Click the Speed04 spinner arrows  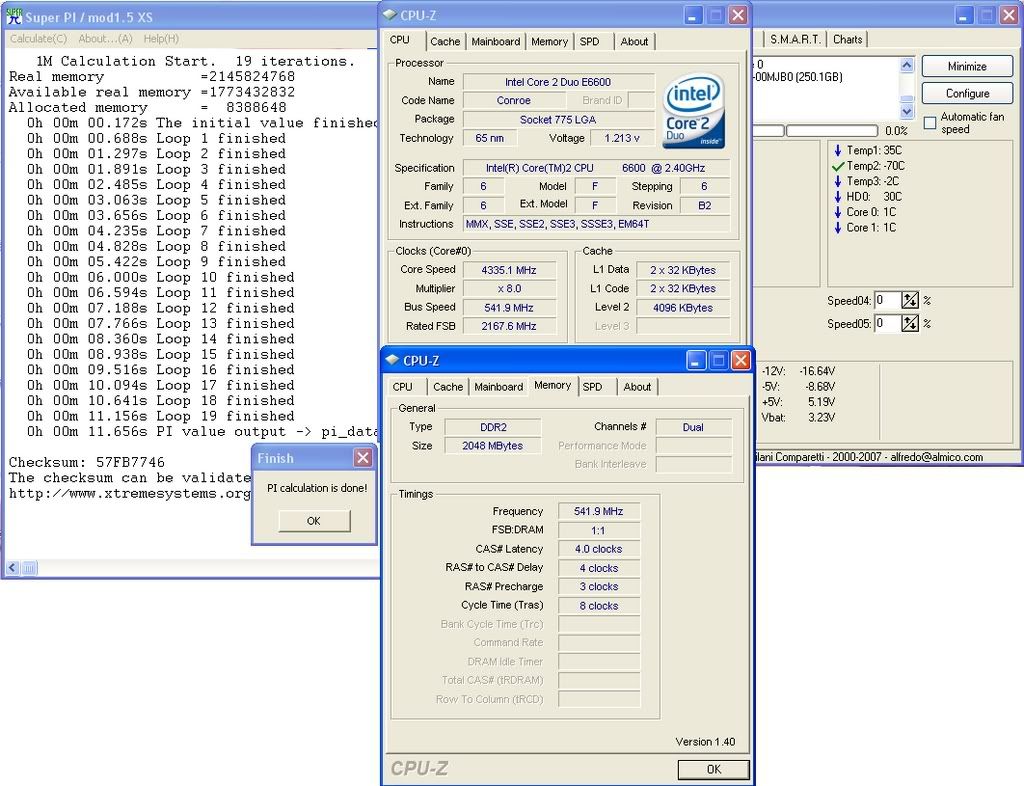pyautogui.click(x=911, y=300)
